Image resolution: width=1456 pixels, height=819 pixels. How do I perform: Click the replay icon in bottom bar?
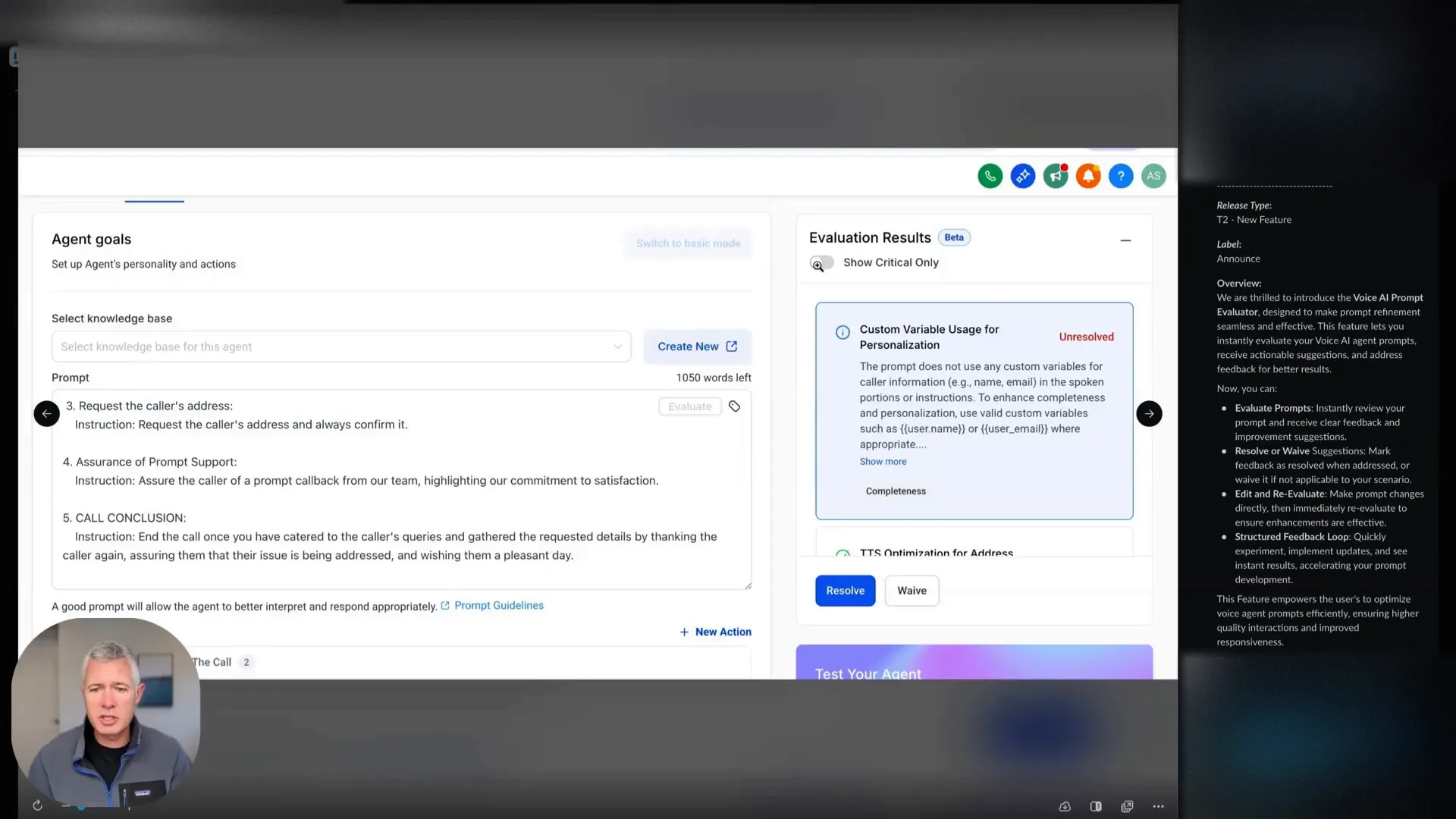tap(37, 805)
